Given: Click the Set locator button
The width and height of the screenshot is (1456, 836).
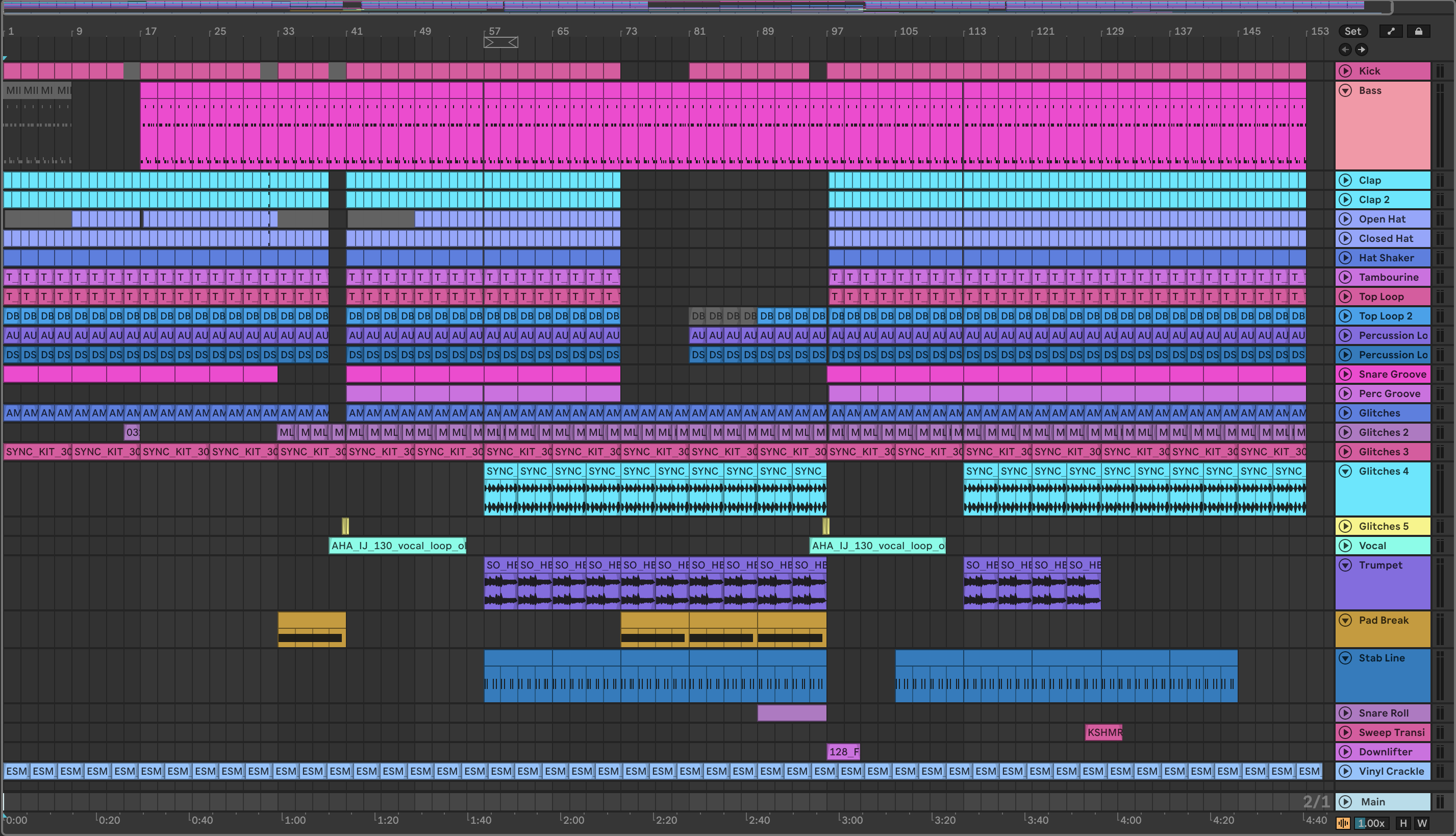Looking at the screenshot, I should pyautogui.click(x=1353, y=32).
